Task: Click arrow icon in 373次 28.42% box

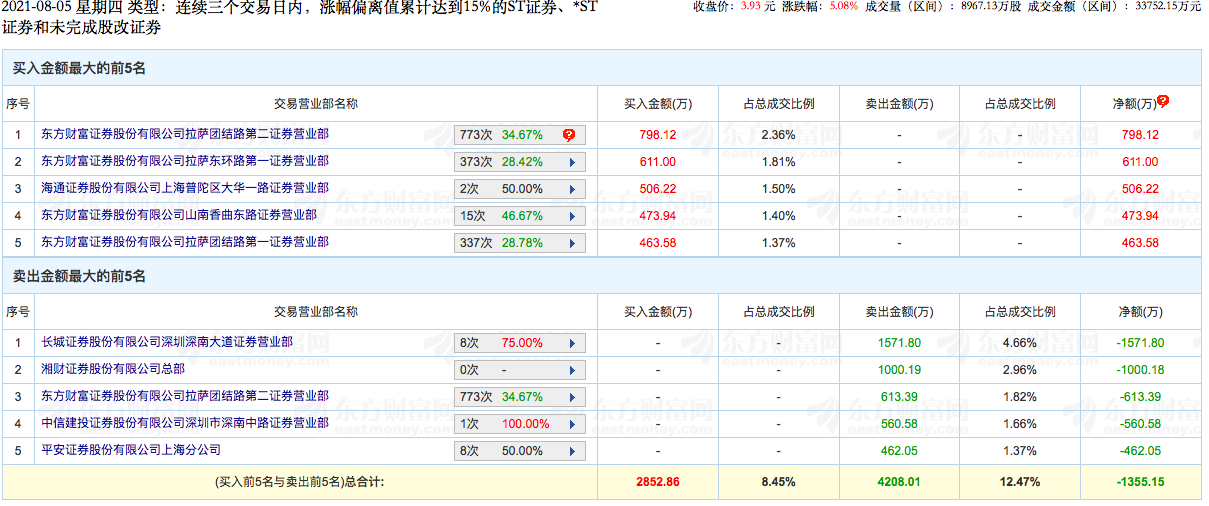Action: [572, 162]
